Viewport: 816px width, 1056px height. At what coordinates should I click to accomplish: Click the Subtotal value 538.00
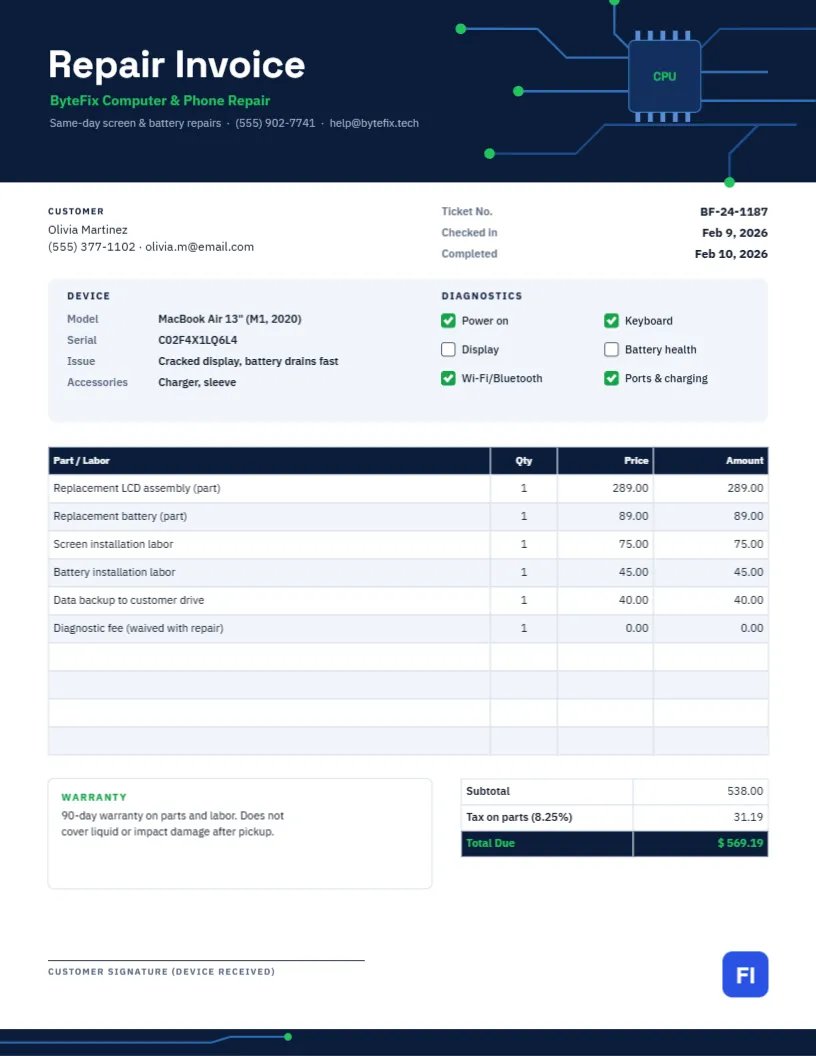click(x=745, y=791)
